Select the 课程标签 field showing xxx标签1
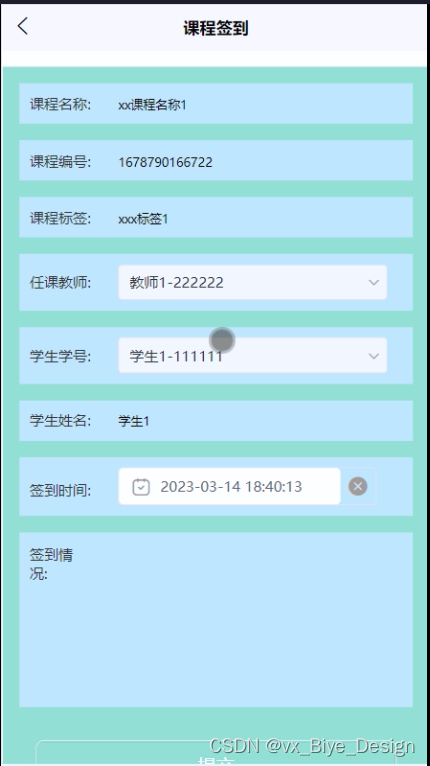Screen dimensions: 430x766 216,217
